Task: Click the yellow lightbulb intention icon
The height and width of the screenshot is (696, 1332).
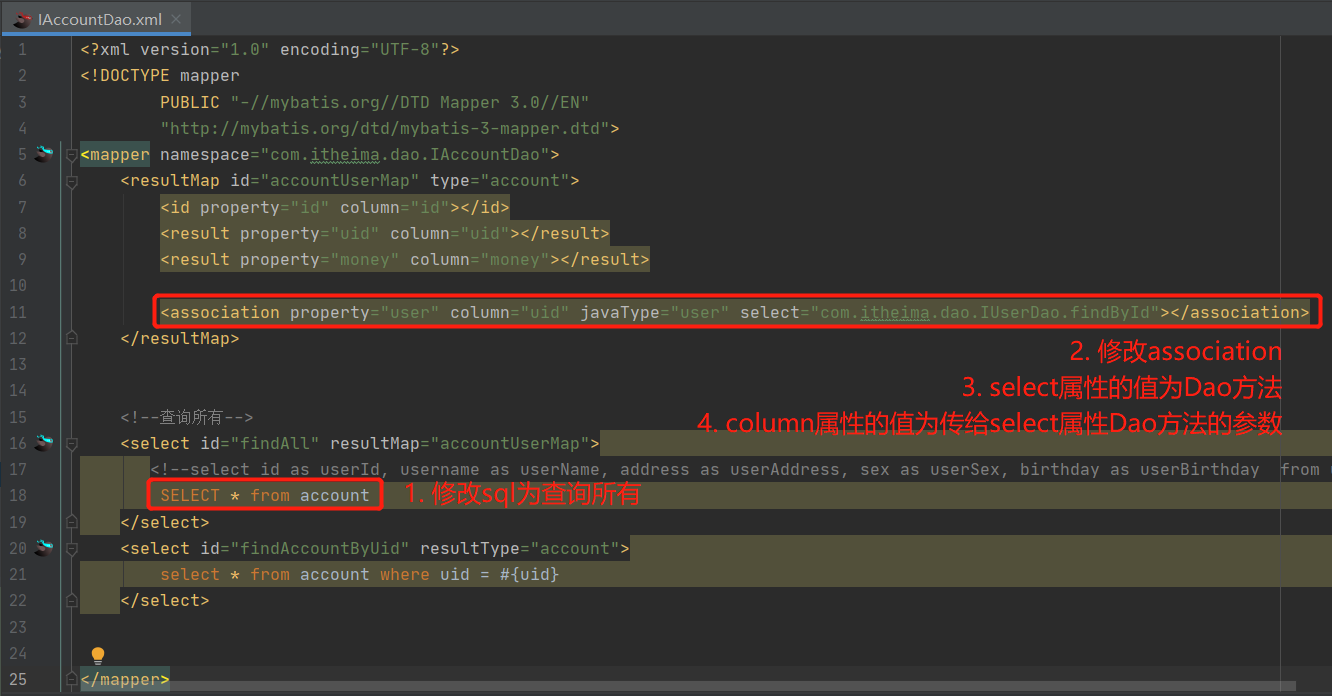Action: pos(98,656)
